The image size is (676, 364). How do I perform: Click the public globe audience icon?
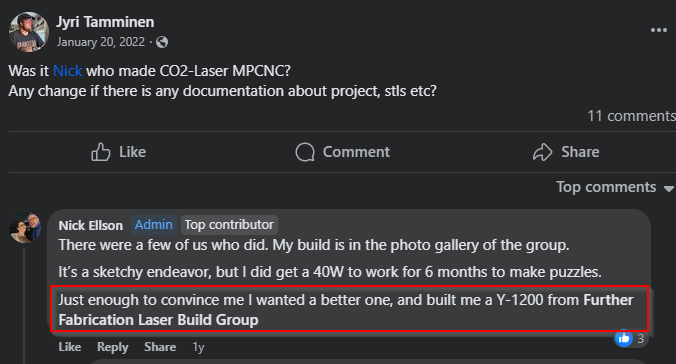click(162, 42)
